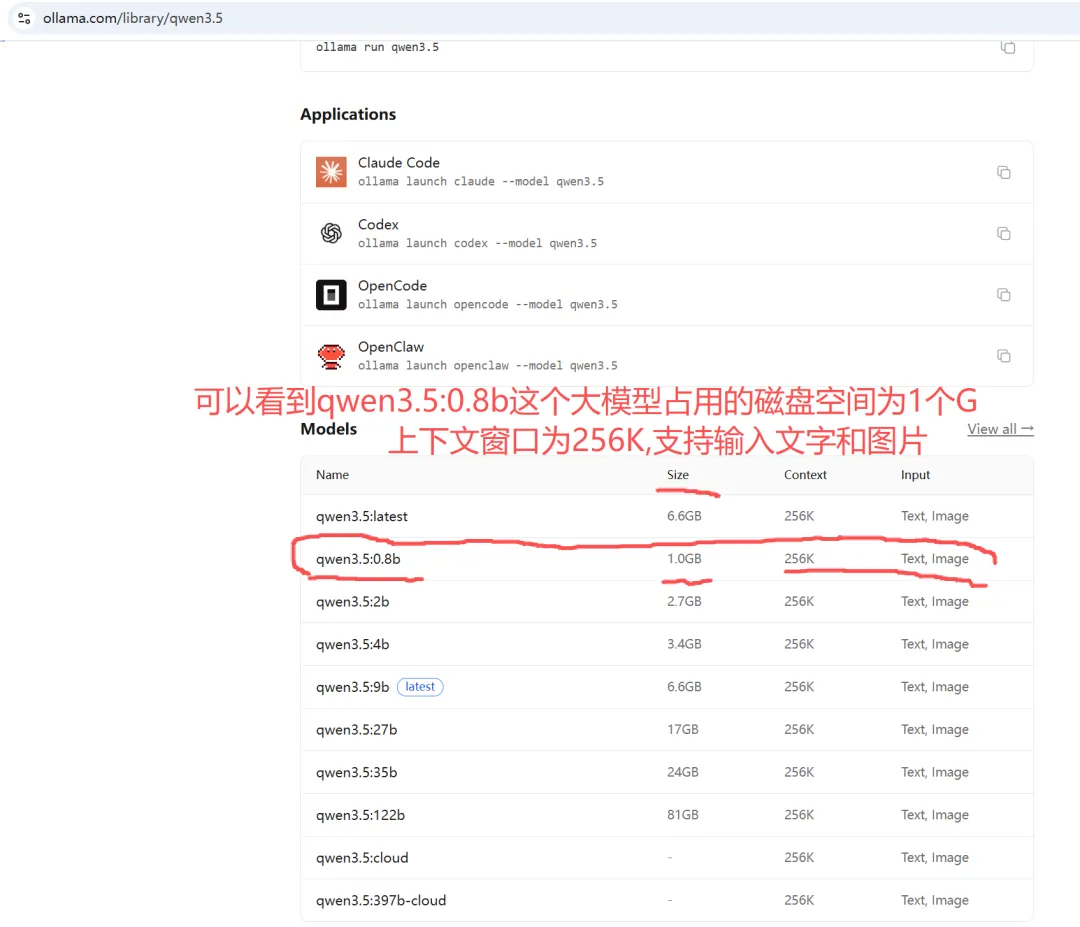Open the qwen3.5:0.8b model
The width and height of the screenshot is (1080, 927).
358,559
